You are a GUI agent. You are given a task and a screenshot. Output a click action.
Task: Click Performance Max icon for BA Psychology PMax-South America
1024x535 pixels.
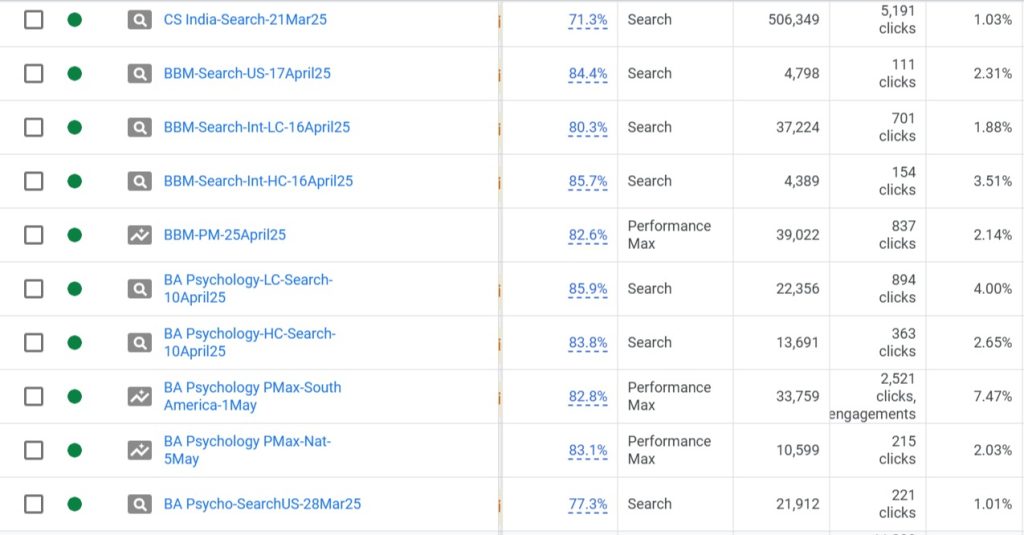pyautogui.click(x=139, y=397)
